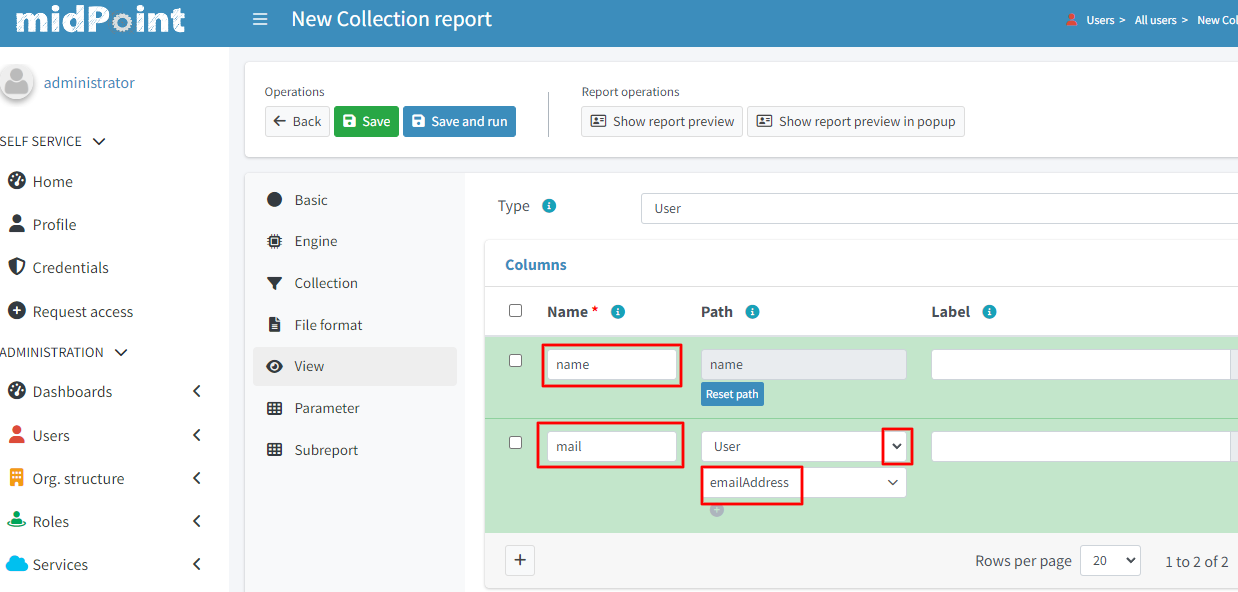Check the checkbox for the name row
The image size is (1238, 592).
[x=515, y=361]
